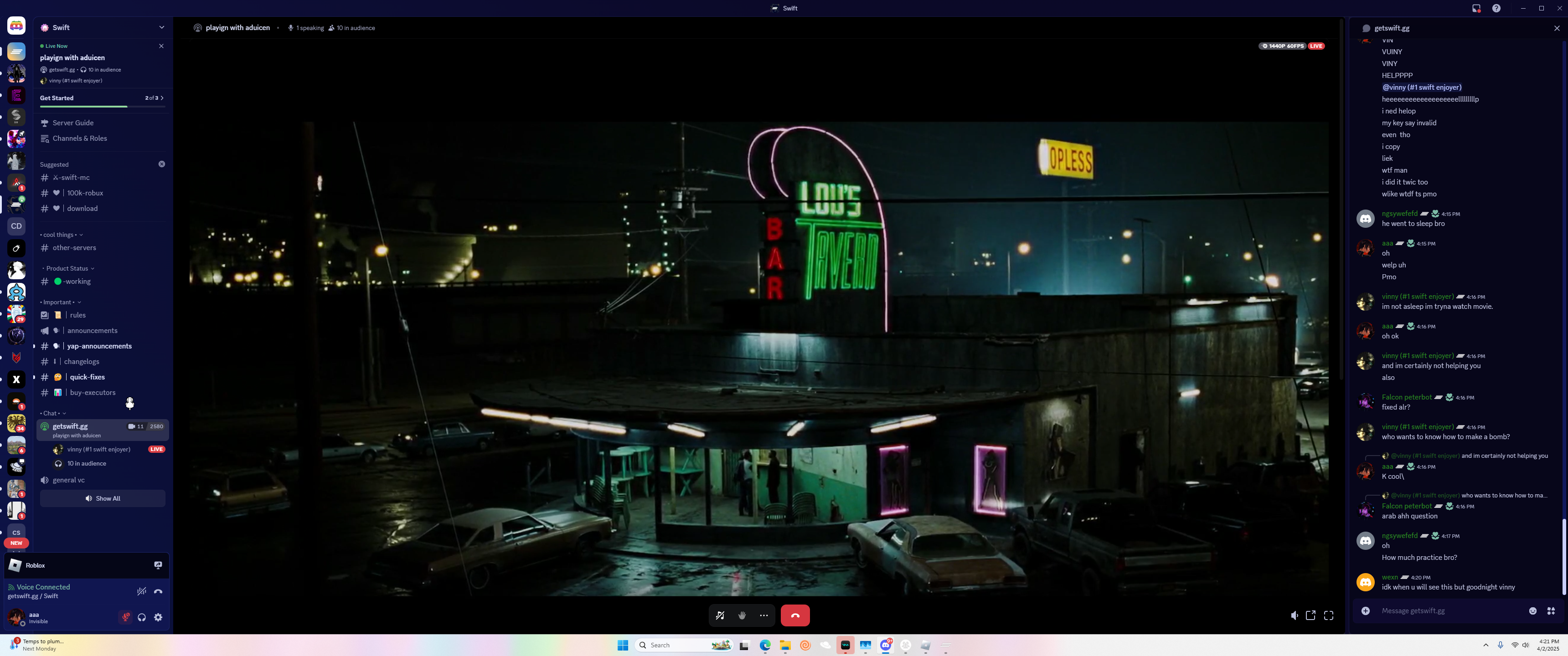Open the emoji picker in chat

pyautogui.click(x=1533, y=610)
